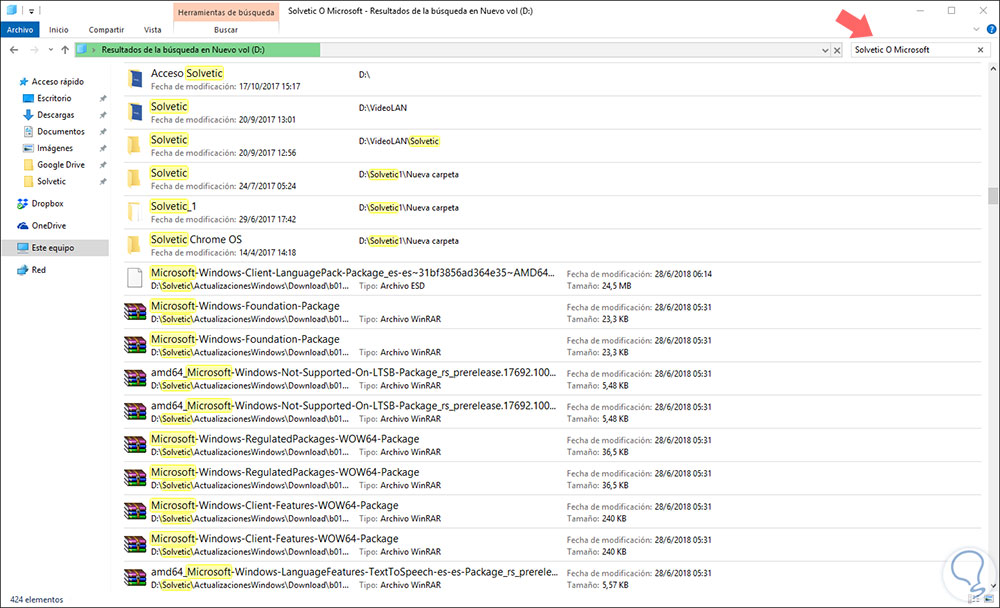Click WinRAR icon of first Client-Features-WOW64-Package
The image size is (1000, 608).
point(135,510)
